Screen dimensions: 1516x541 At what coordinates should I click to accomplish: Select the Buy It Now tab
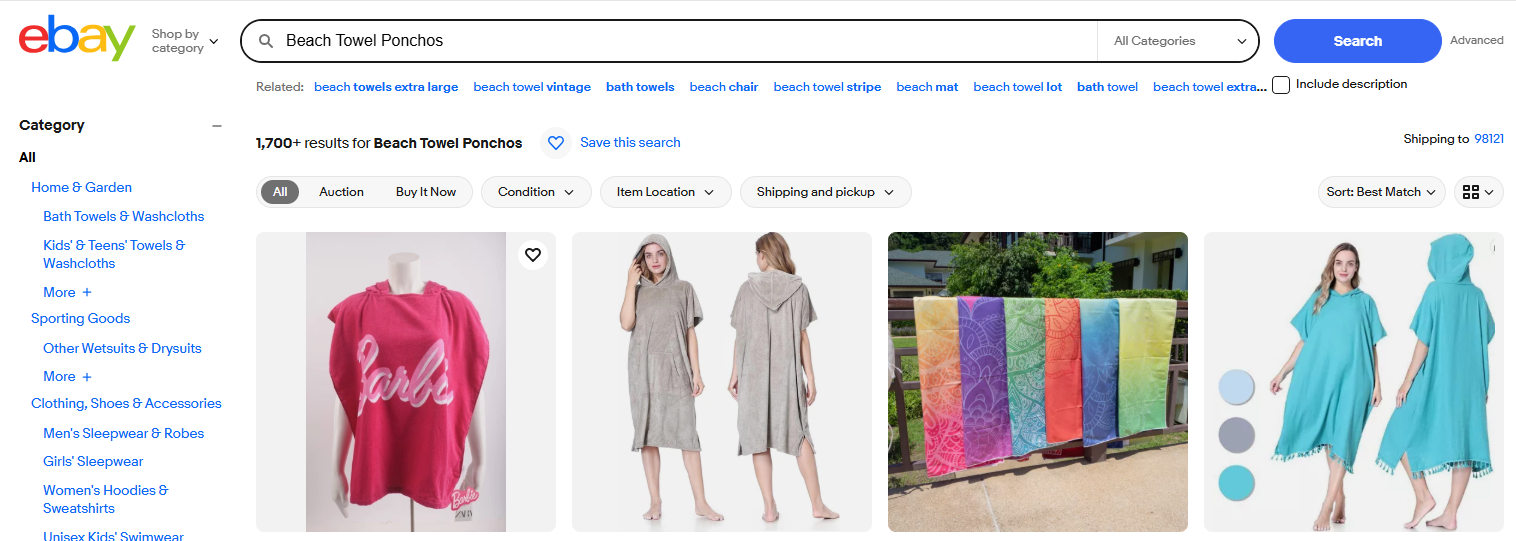(426, 192)
